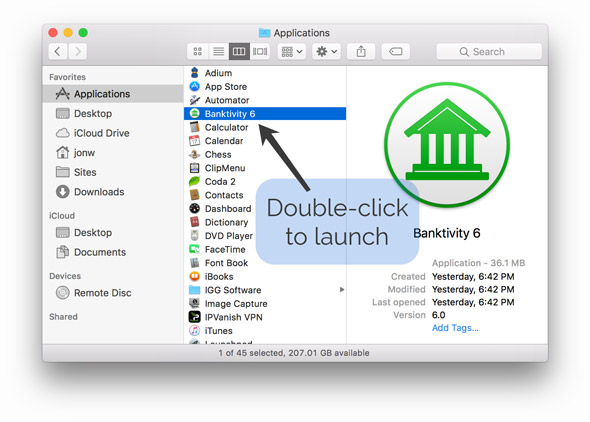Open Desktop under Favorites
This screenshot has height=422, width=590.
(x=113, y=113)
